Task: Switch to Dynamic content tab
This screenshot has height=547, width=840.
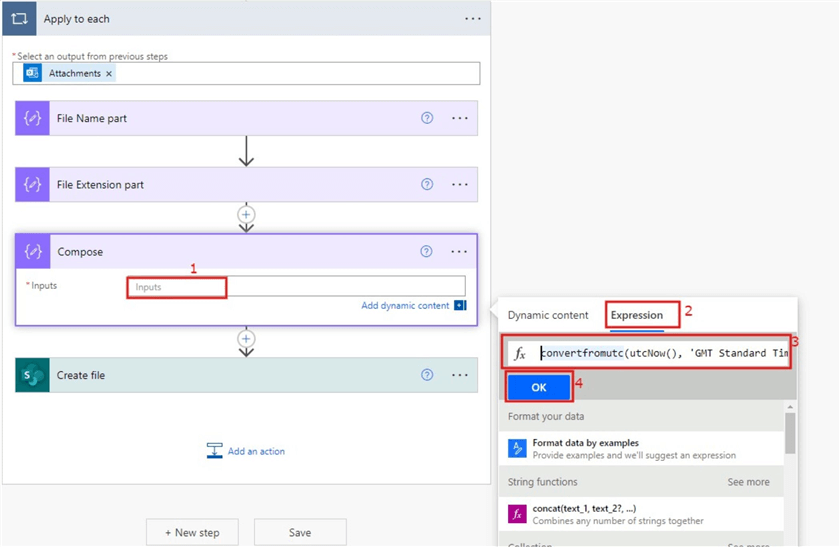Action: point(548,315)
